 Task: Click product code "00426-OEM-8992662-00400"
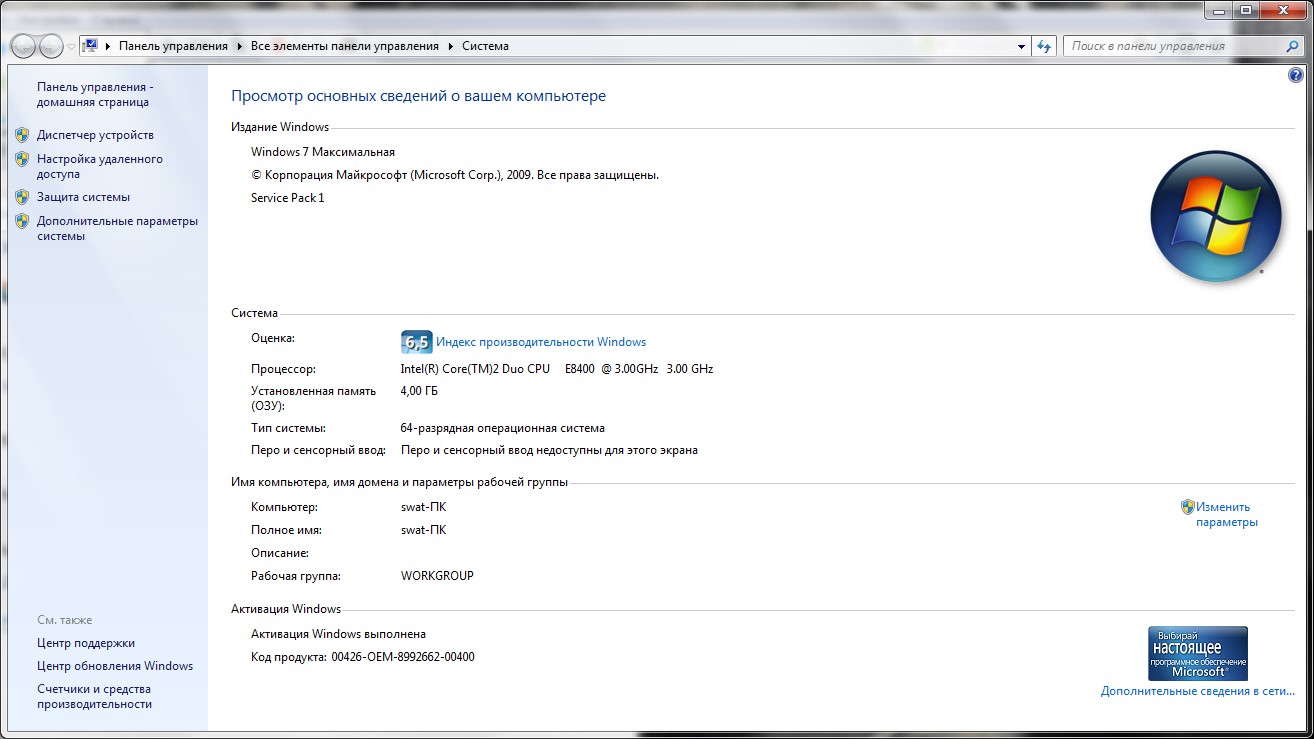point(403,657)
